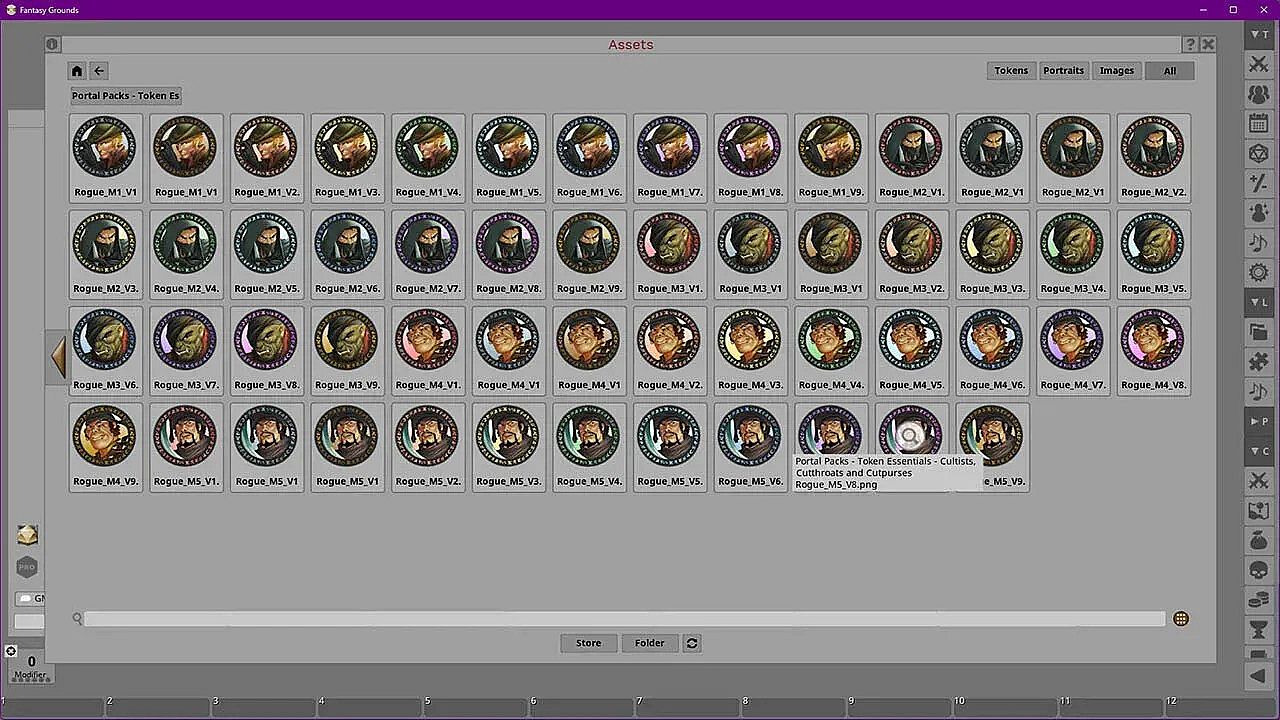This screenshot has height=720, width=1280.
Task: Select the Rogue_M2_V7 token
Action: pyautogui.click(x=427, y=254)
